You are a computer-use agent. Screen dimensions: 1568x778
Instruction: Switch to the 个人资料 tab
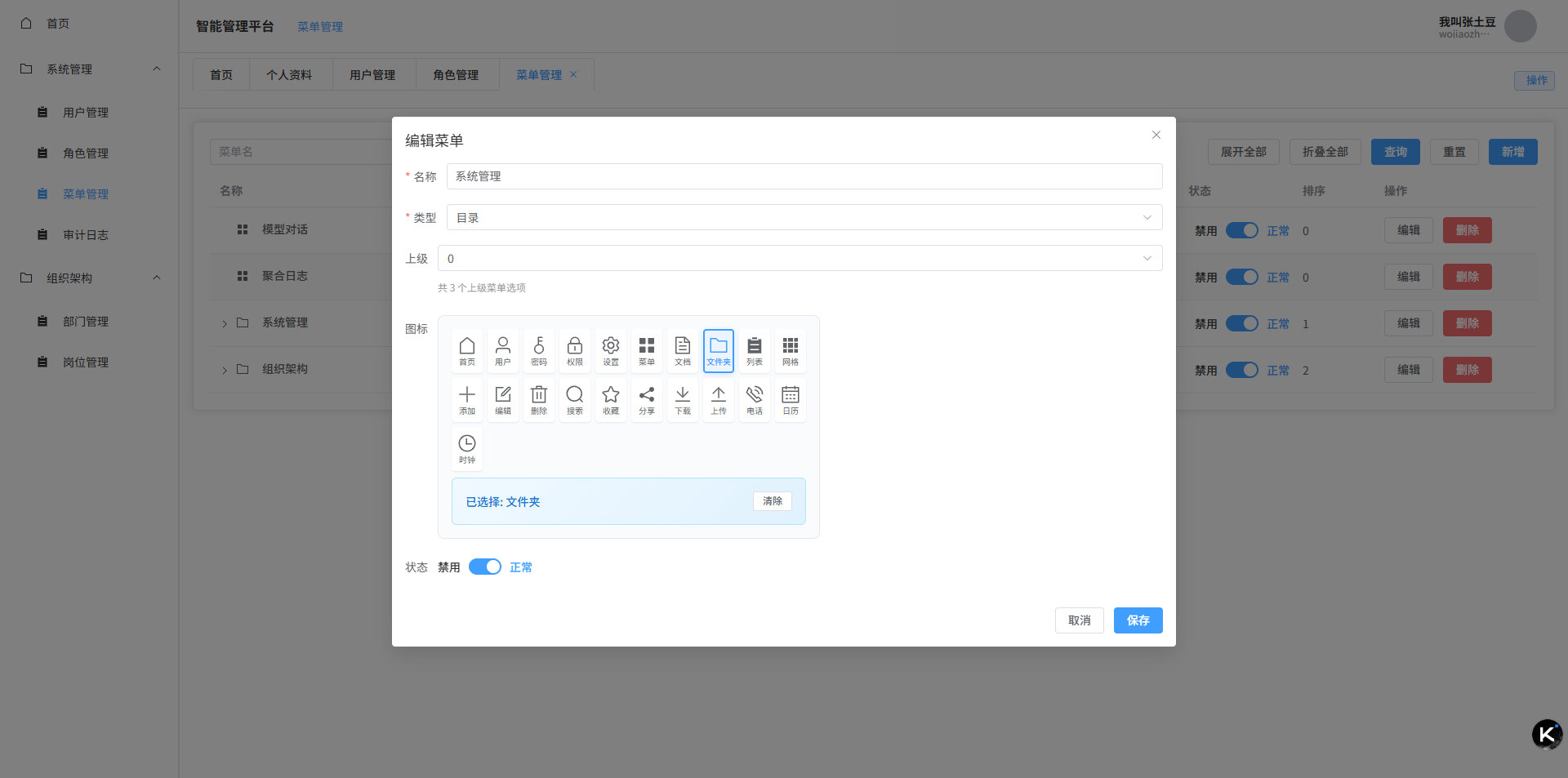(x=289, y=74)
